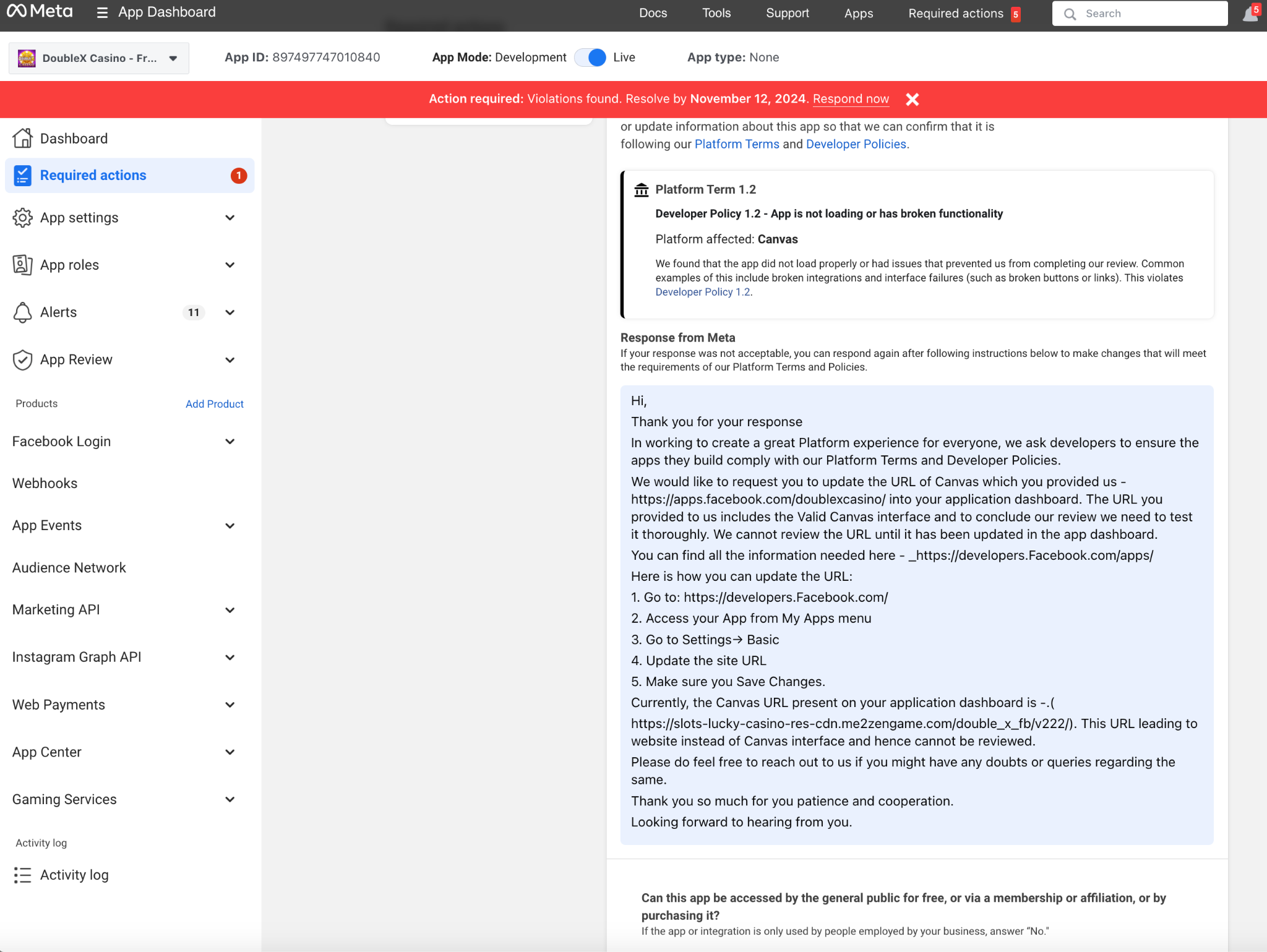1267x952 pixels.
Task: Click the App settings gear icon
Action: (22, 218)
